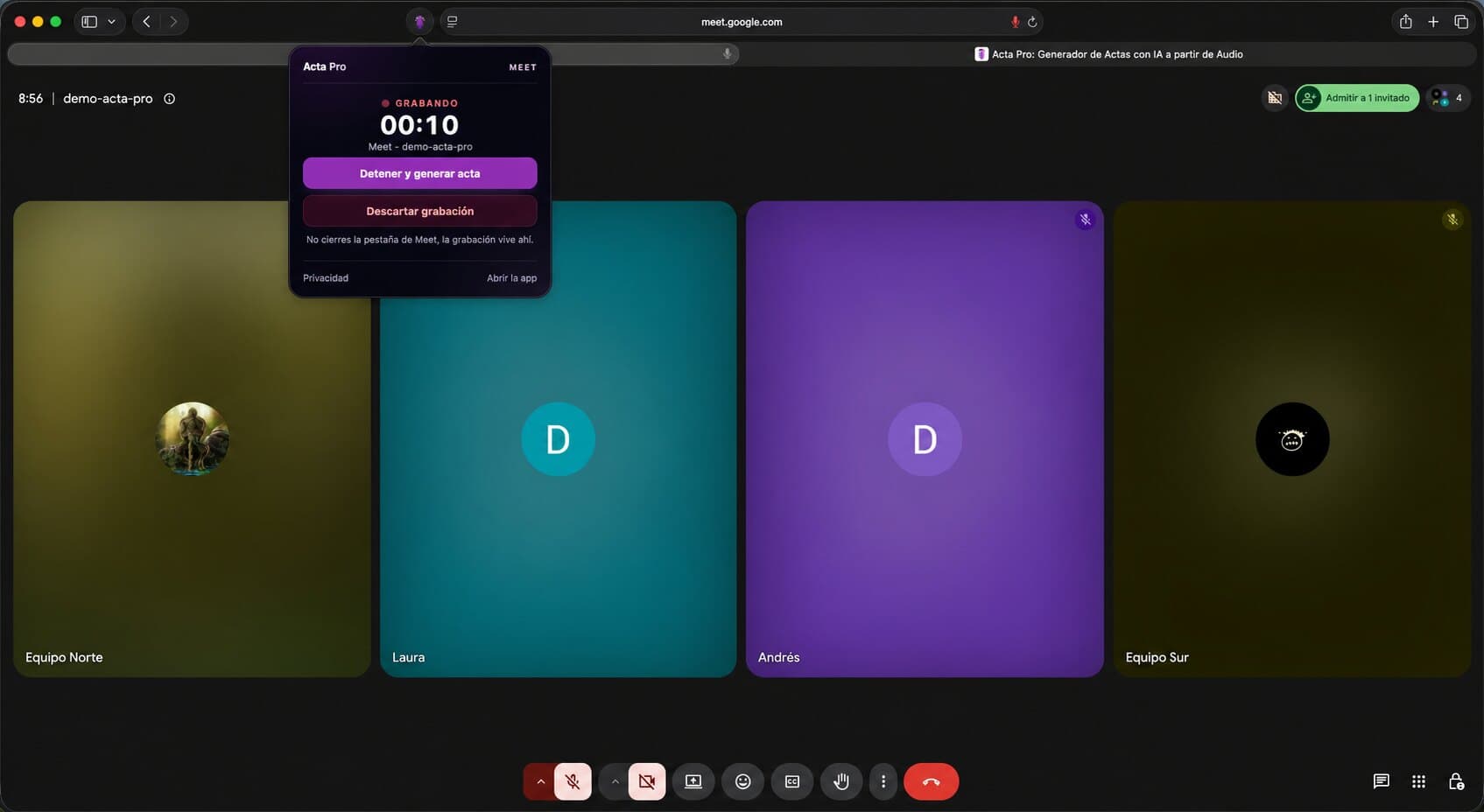1484x812 pixels.
Task: Expand the sidebar tab group dropdown
Action: click(111, 22)
